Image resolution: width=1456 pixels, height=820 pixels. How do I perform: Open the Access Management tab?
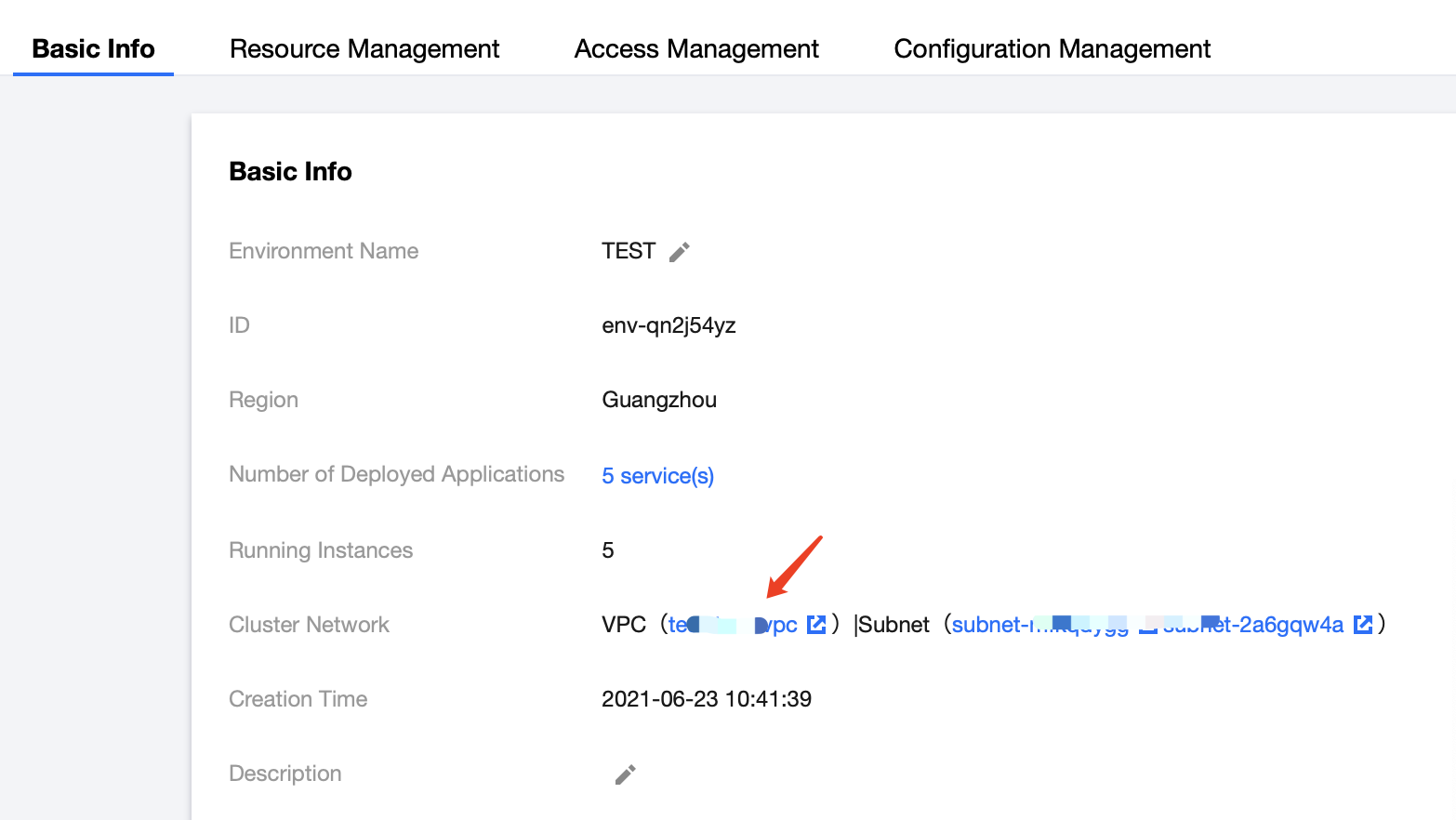(696, 49)
